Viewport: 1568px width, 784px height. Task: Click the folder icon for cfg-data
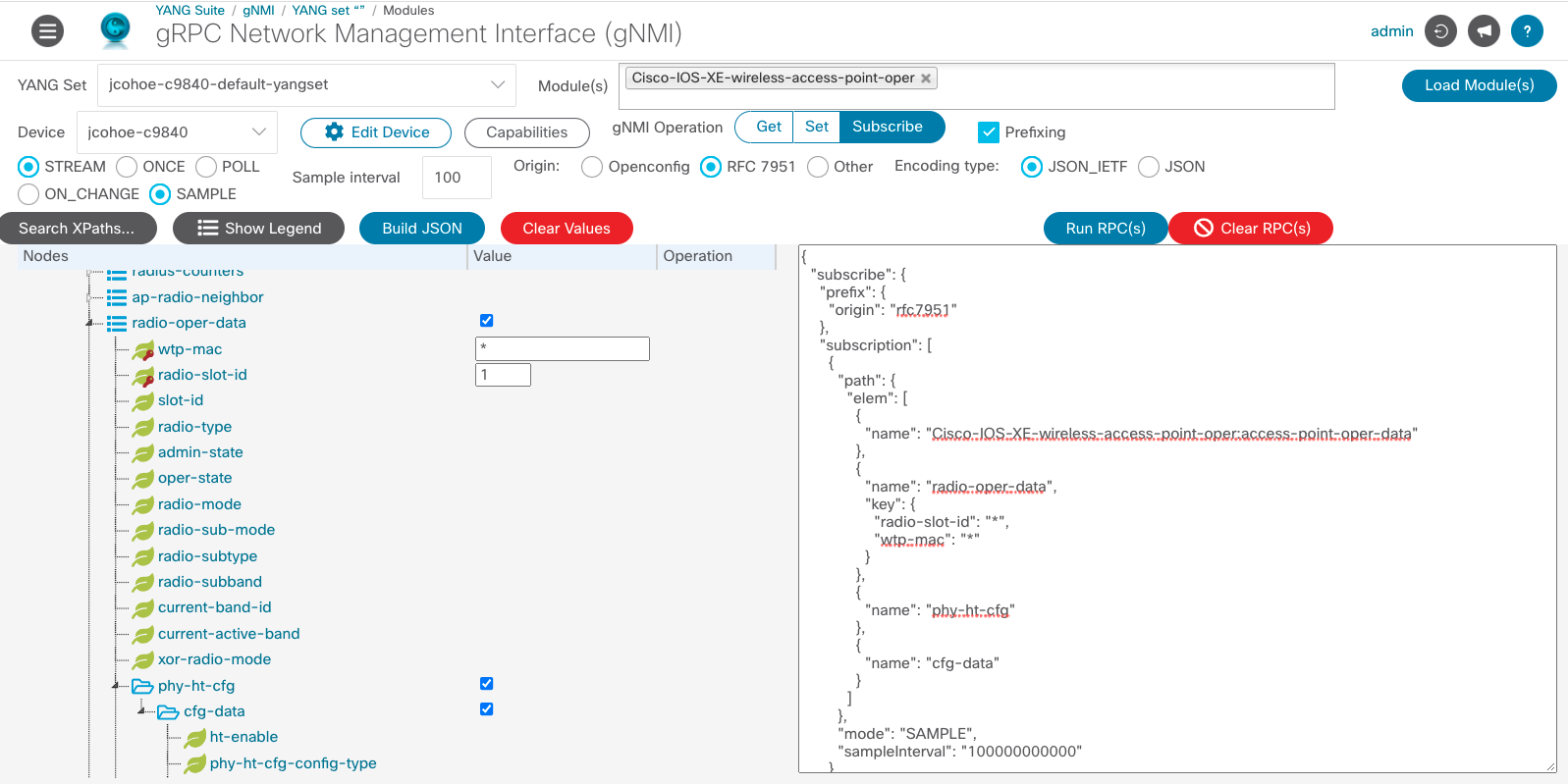coord(168,711)
